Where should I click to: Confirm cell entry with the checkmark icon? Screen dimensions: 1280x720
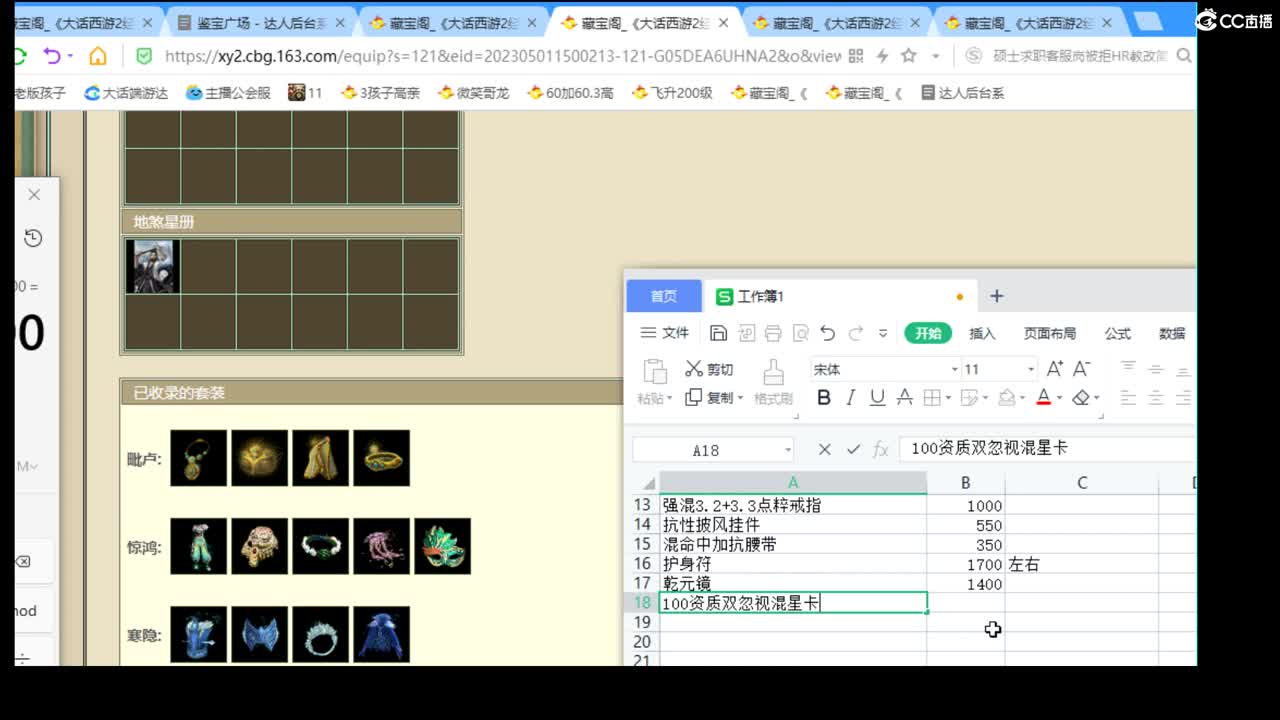[x=853, y=450]
